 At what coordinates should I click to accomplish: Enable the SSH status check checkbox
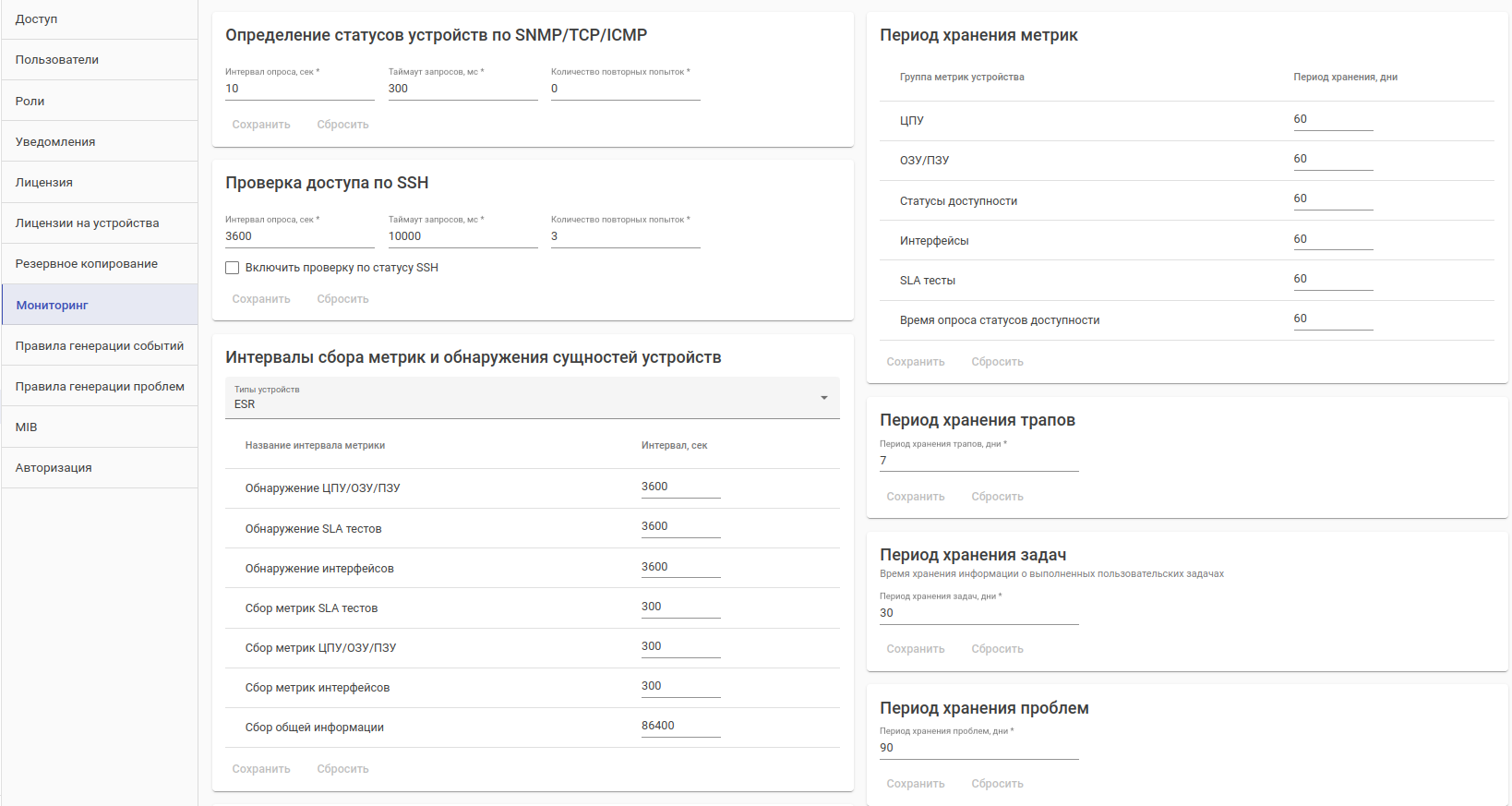(233, 268)
